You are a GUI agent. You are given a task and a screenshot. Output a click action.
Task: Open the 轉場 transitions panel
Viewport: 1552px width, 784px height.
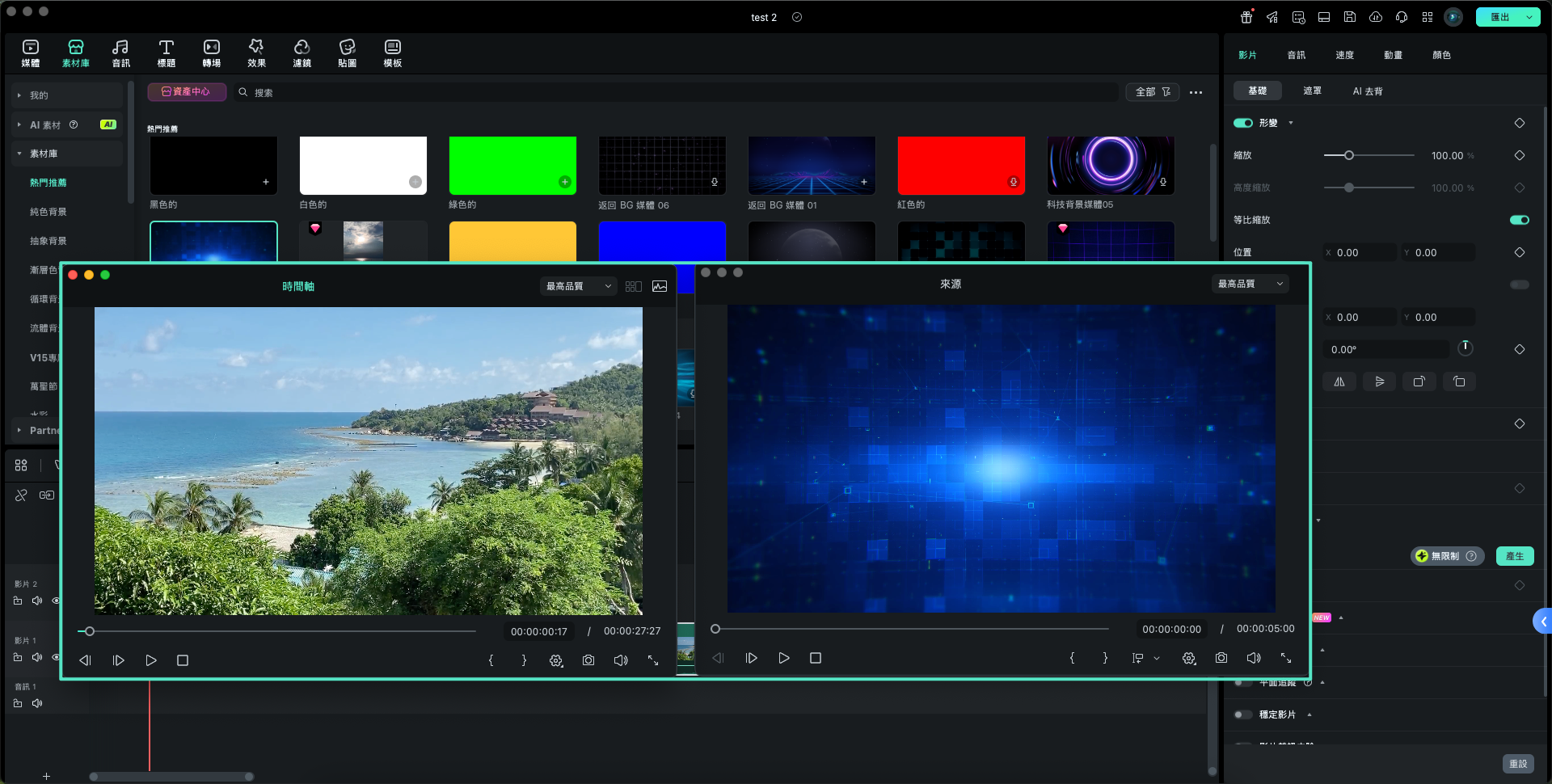point(211,53)
